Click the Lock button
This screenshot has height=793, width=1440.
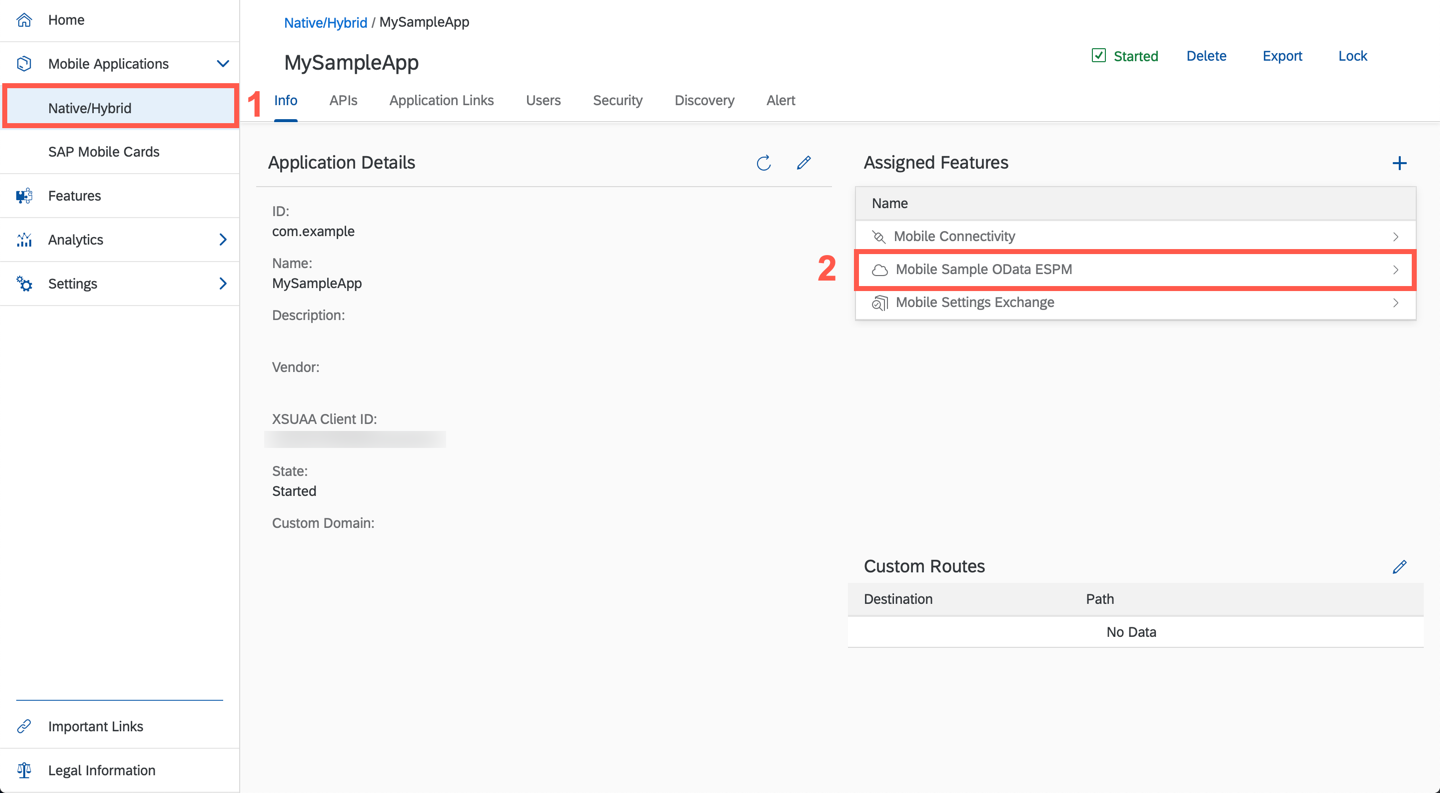(x=1353, y=56)
